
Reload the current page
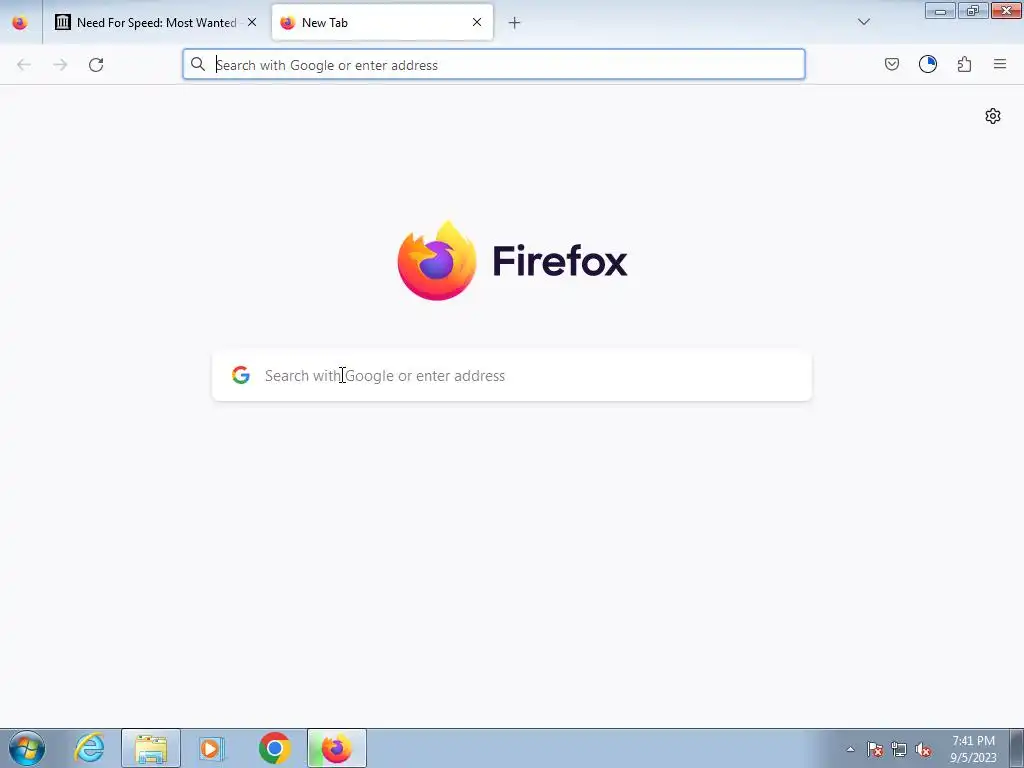(96, 65)
